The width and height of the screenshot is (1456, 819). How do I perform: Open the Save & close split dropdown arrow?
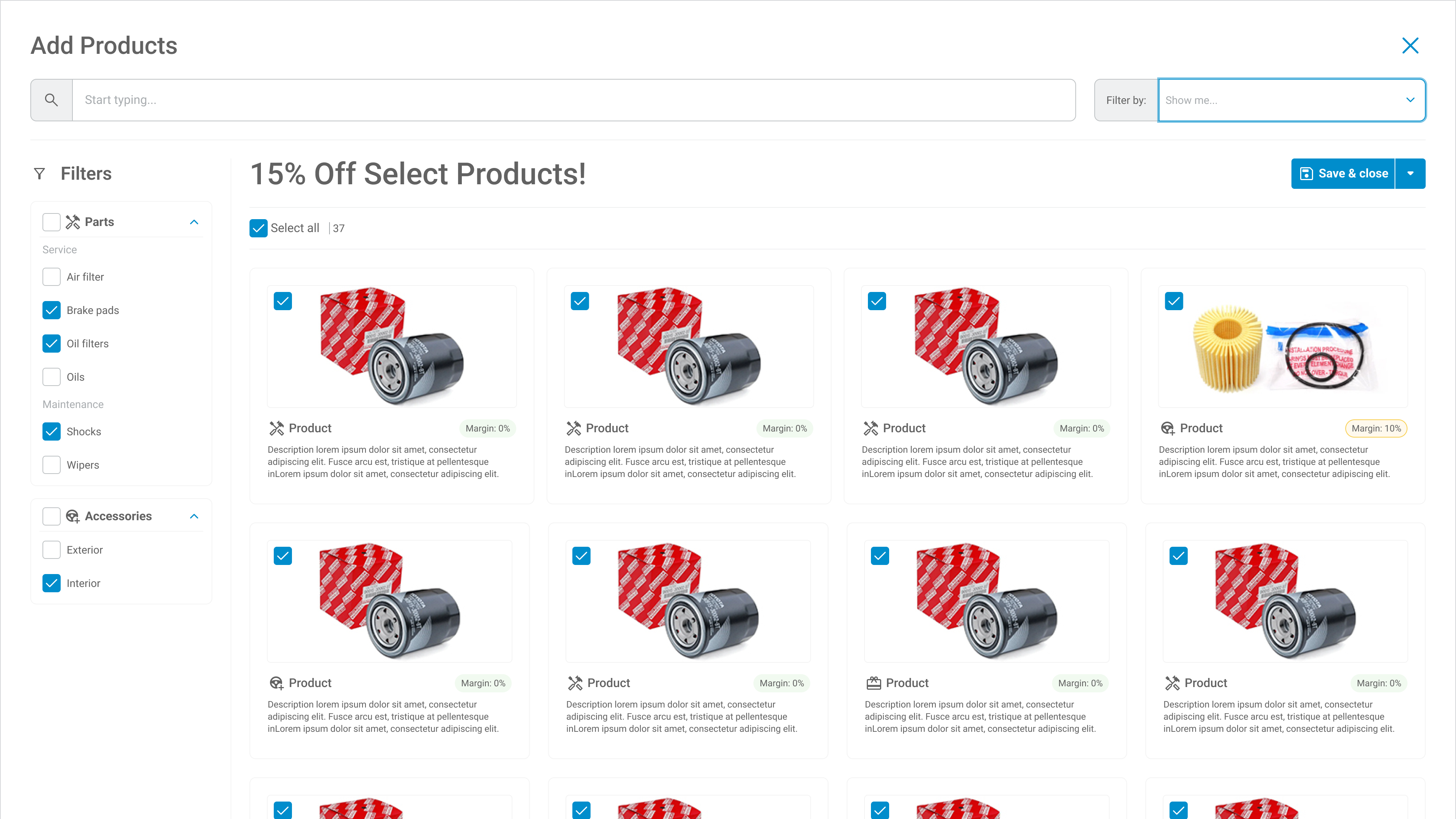pyautogui.click(x=1410, y=174)
